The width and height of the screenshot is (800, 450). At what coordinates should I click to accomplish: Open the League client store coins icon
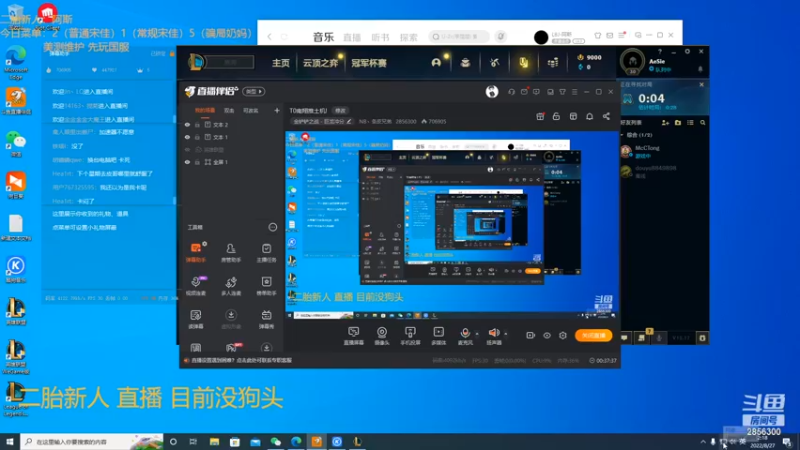coord(553,63)
